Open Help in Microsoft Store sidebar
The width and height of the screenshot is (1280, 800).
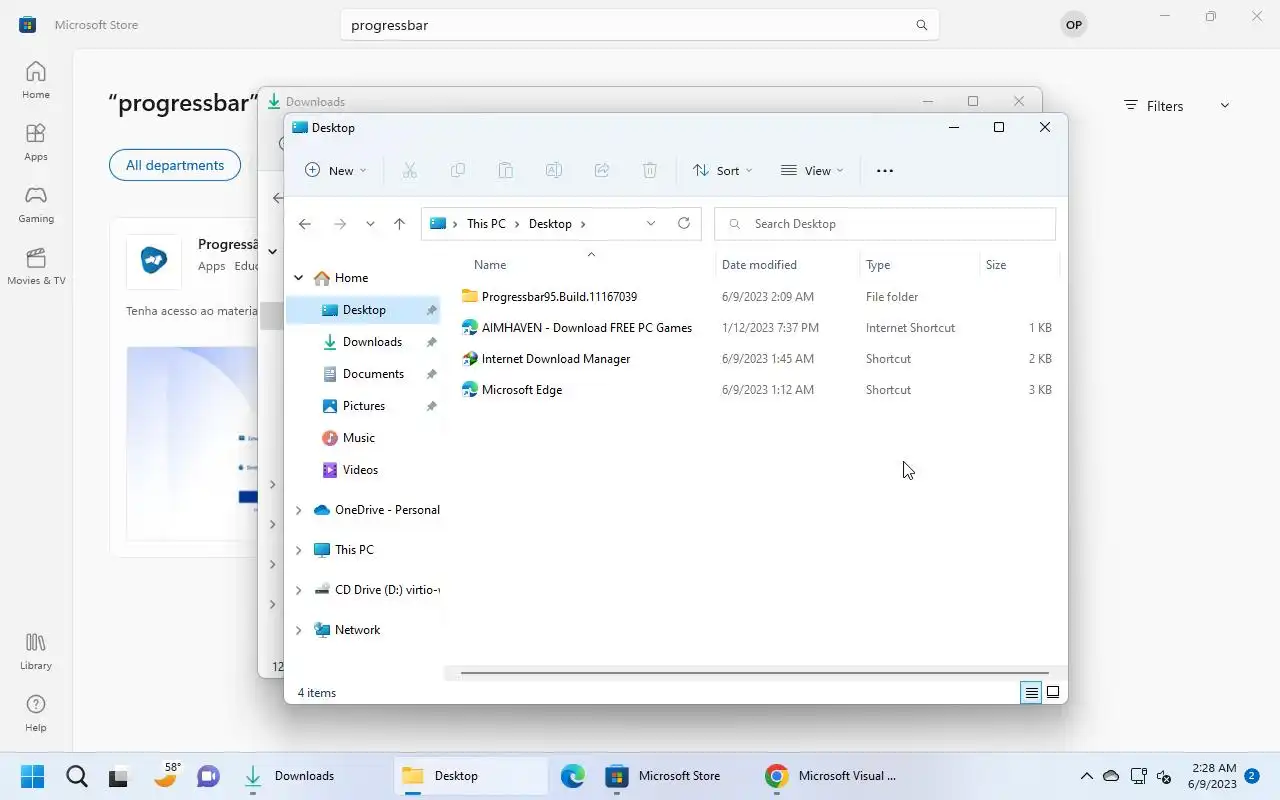36,713
